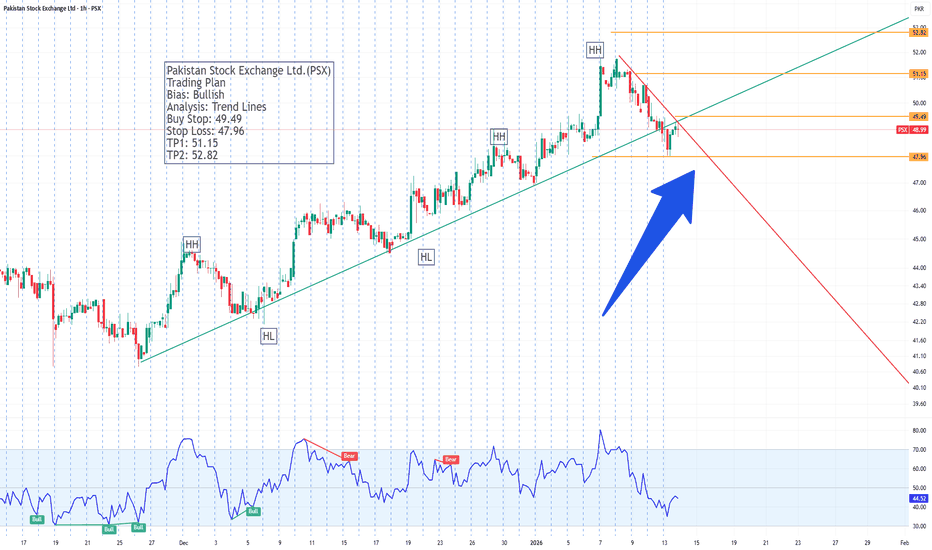Click the HL label near 19 December
Image resolution: width=932 pixels, height=550 pixels.
(427, 257)
